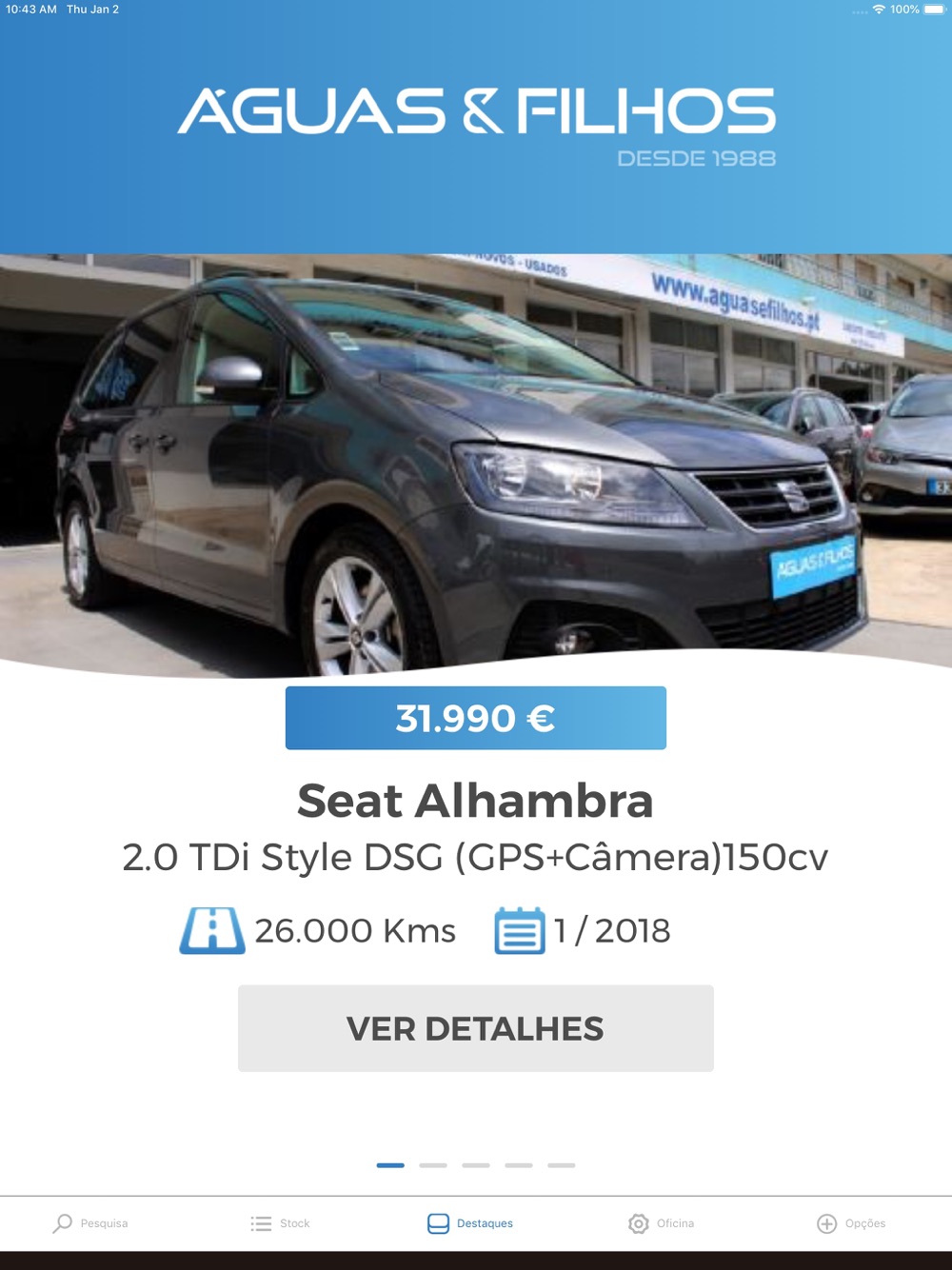Tap the battery icon in status bar

coord(935,10)
